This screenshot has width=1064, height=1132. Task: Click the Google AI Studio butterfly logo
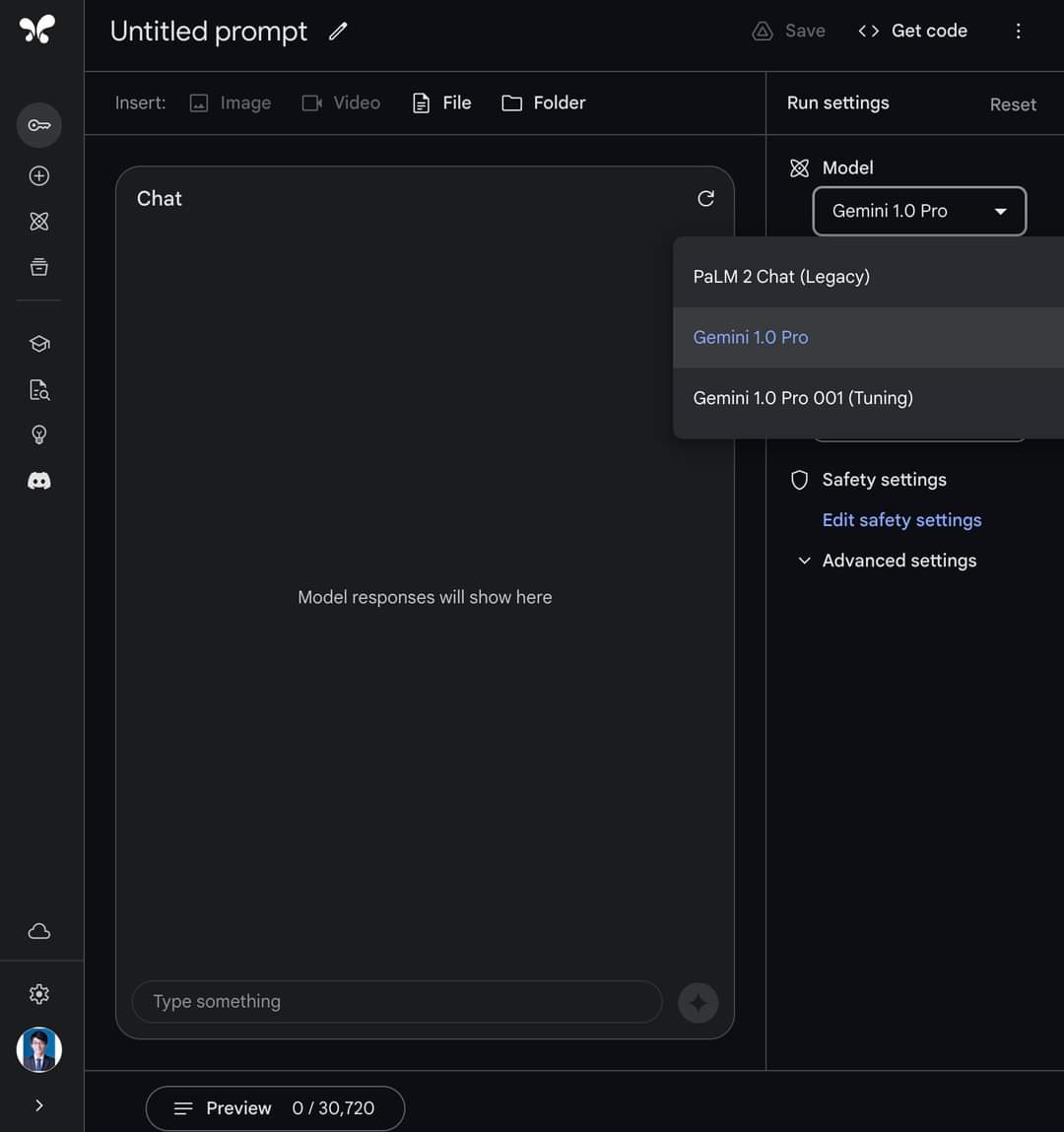coord(37,30)
